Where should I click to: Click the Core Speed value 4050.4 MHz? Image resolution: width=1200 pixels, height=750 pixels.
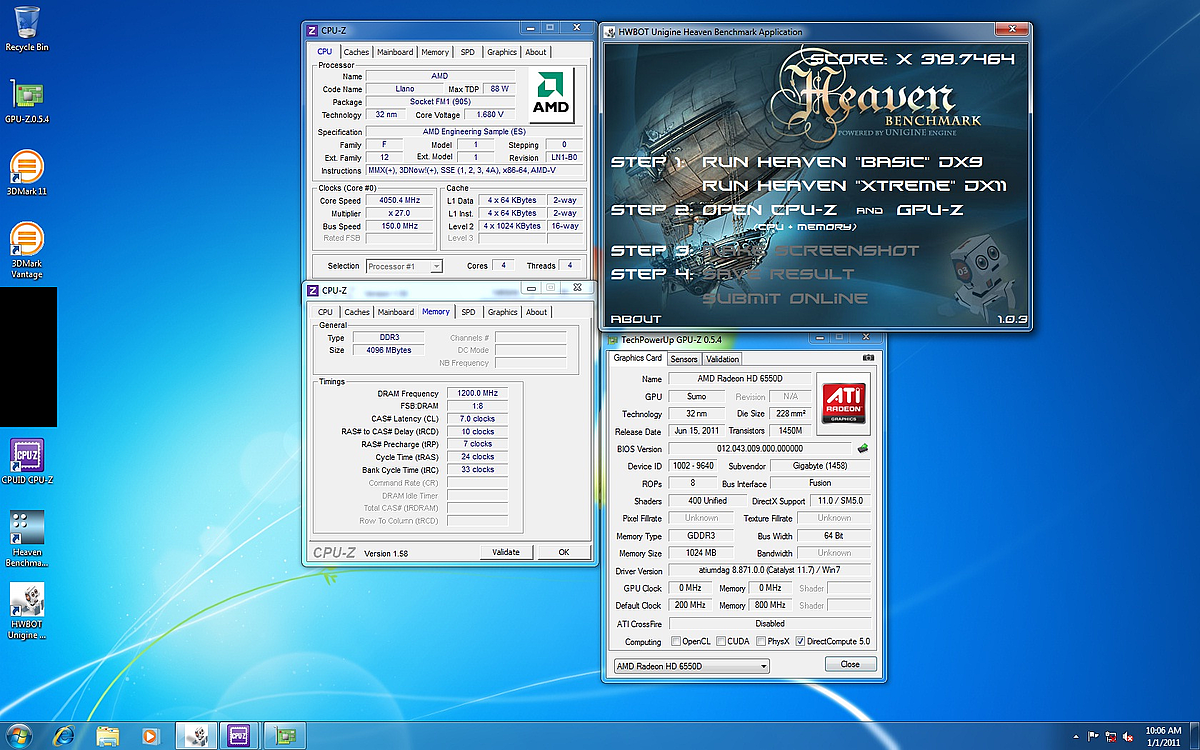[x=400, y=200]
